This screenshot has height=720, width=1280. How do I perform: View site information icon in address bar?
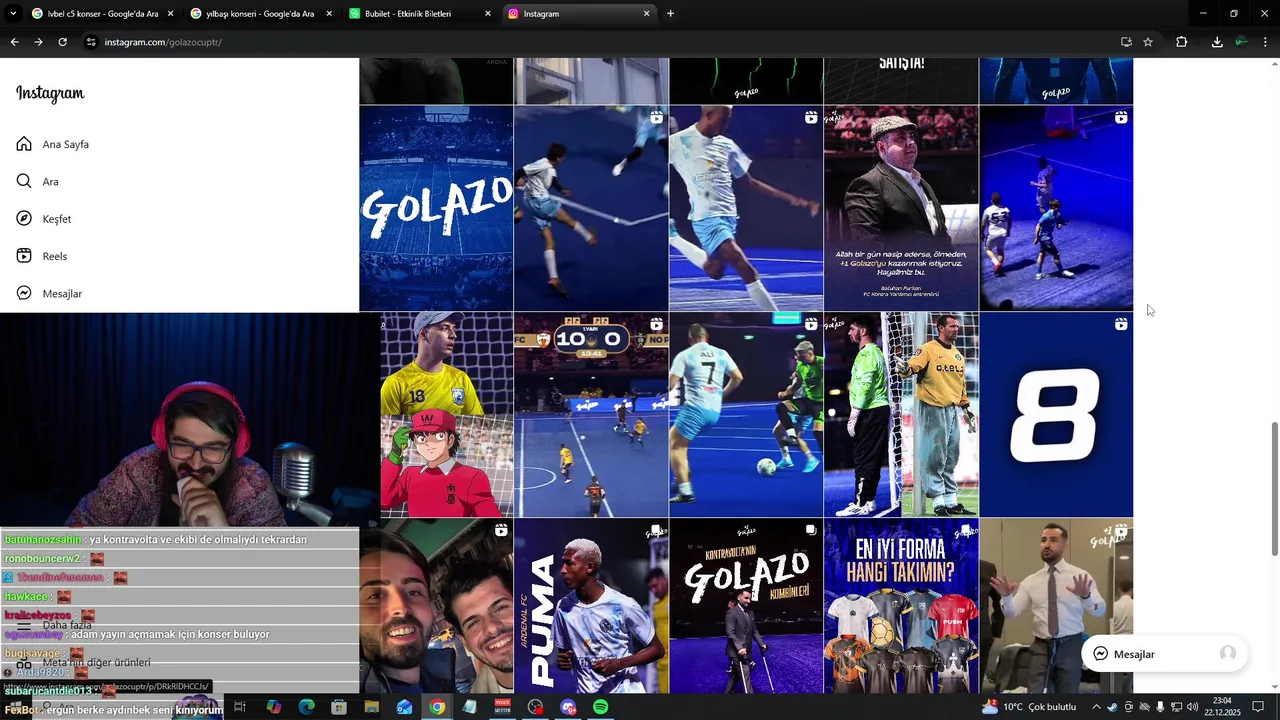point(91,42)
